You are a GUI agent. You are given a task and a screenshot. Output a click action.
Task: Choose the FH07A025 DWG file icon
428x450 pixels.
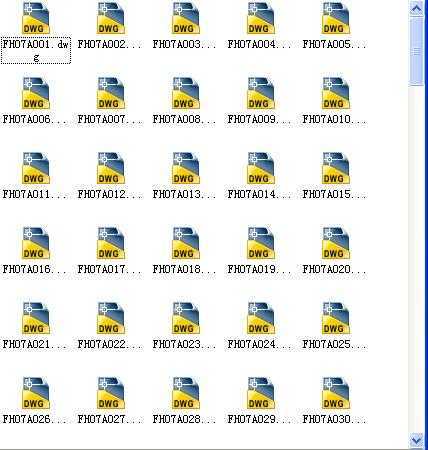[x=336, y=318]
